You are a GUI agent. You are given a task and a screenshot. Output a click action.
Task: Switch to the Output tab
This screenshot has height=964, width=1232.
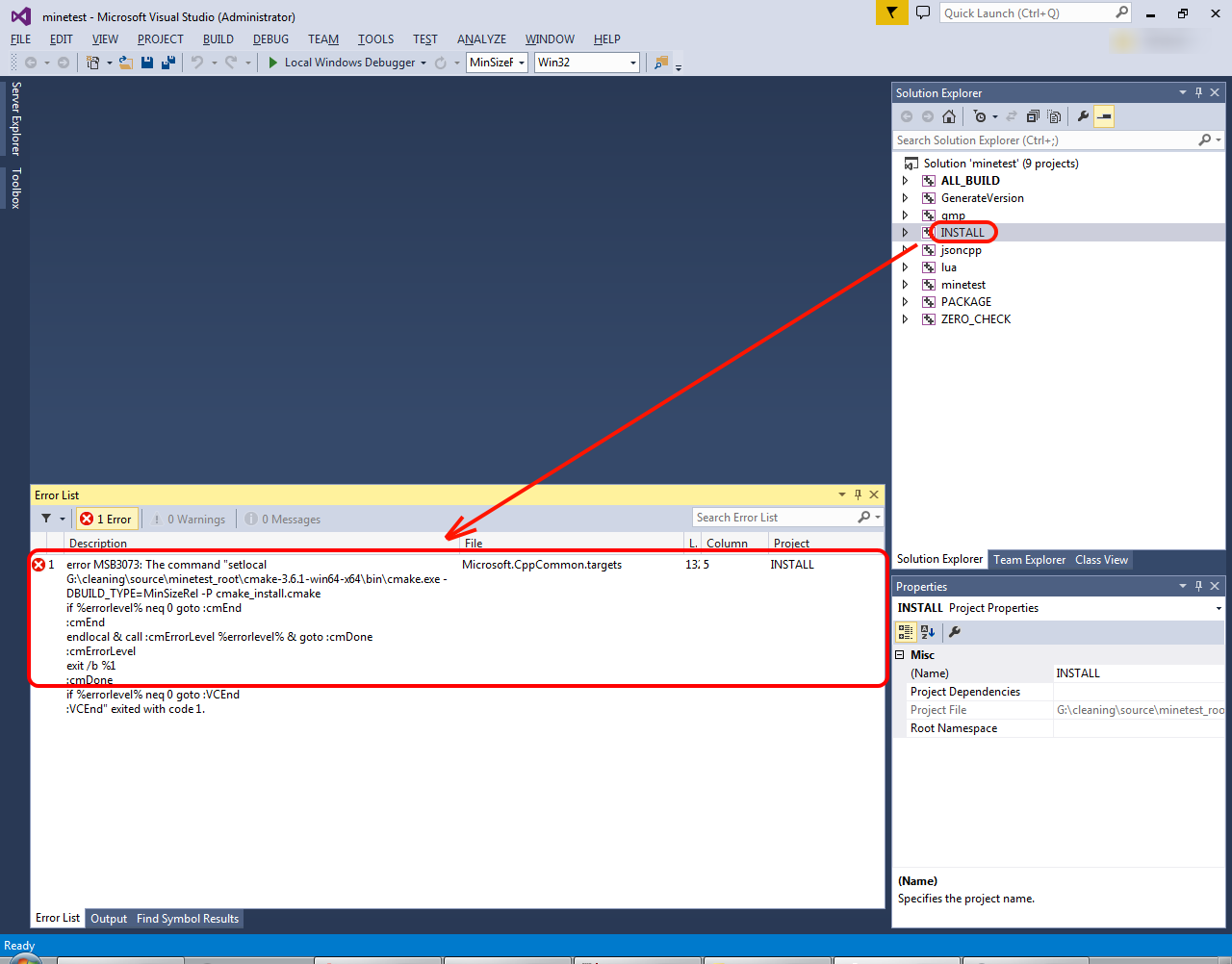click(x=109, y=919)
